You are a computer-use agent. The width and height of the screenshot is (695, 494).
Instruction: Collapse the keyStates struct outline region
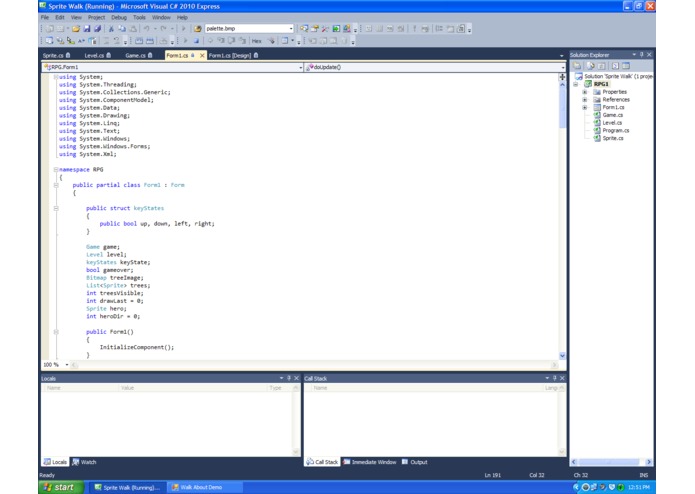pos(56,208)
